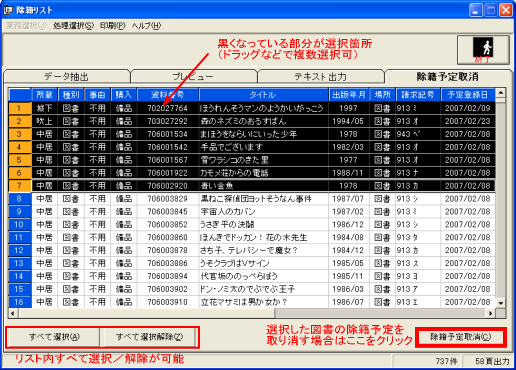The image size is (516, 370).
Task: Click the 737件 status bar count
Action: tap(446, 361)
